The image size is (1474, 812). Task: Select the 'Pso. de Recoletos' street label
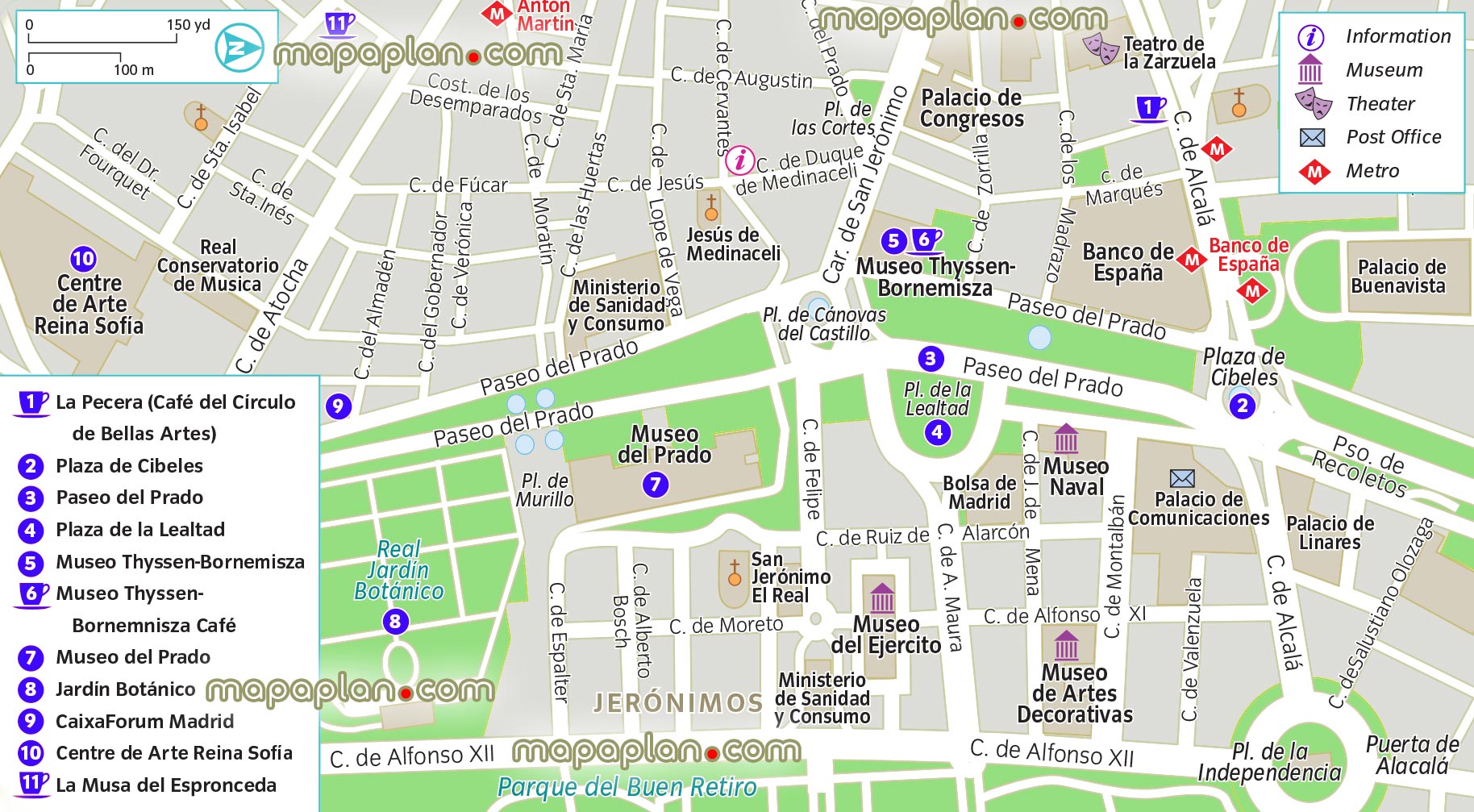coord(1362,468)
